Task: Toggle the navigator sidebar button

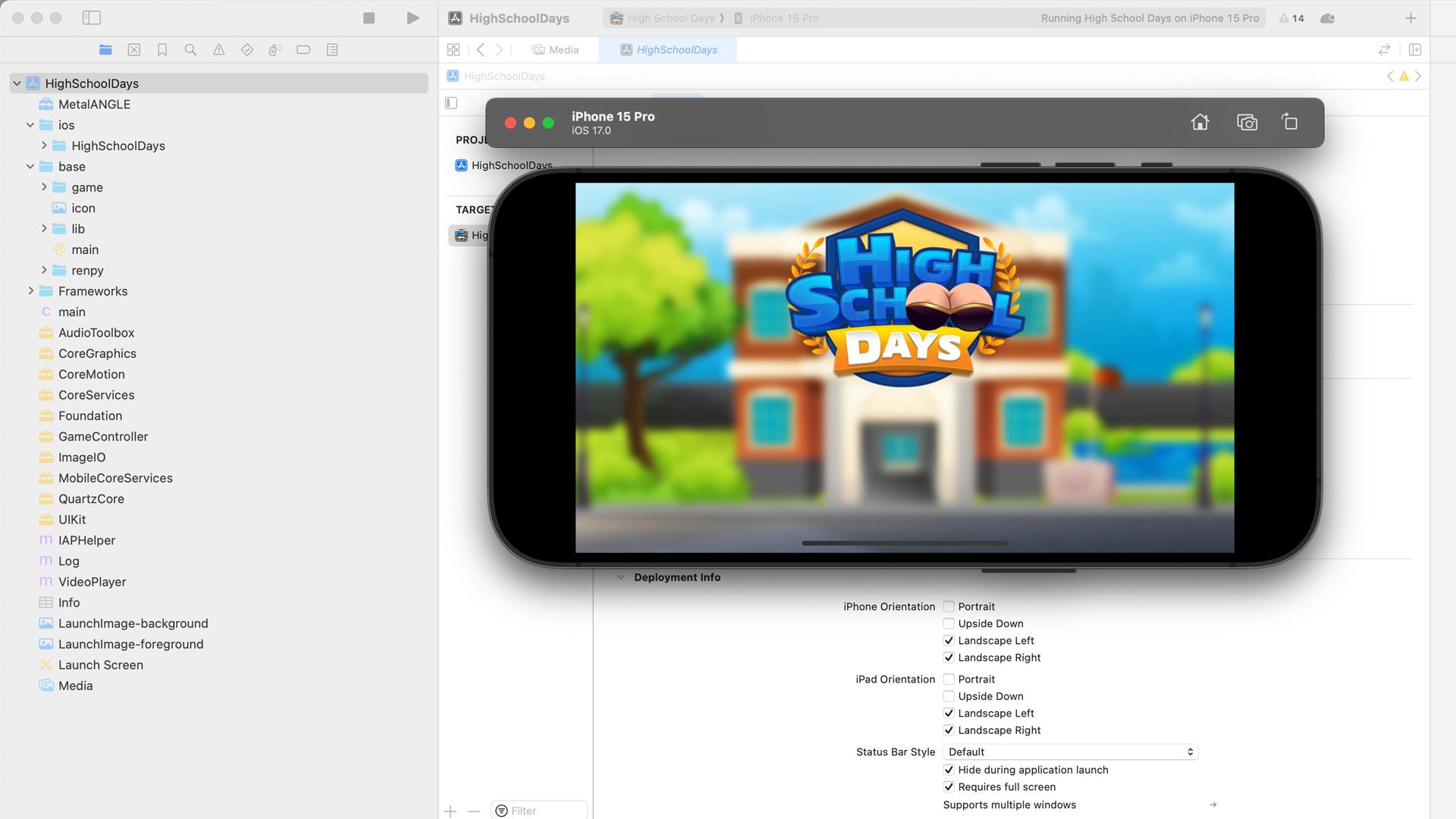Action: coord(91,17)
